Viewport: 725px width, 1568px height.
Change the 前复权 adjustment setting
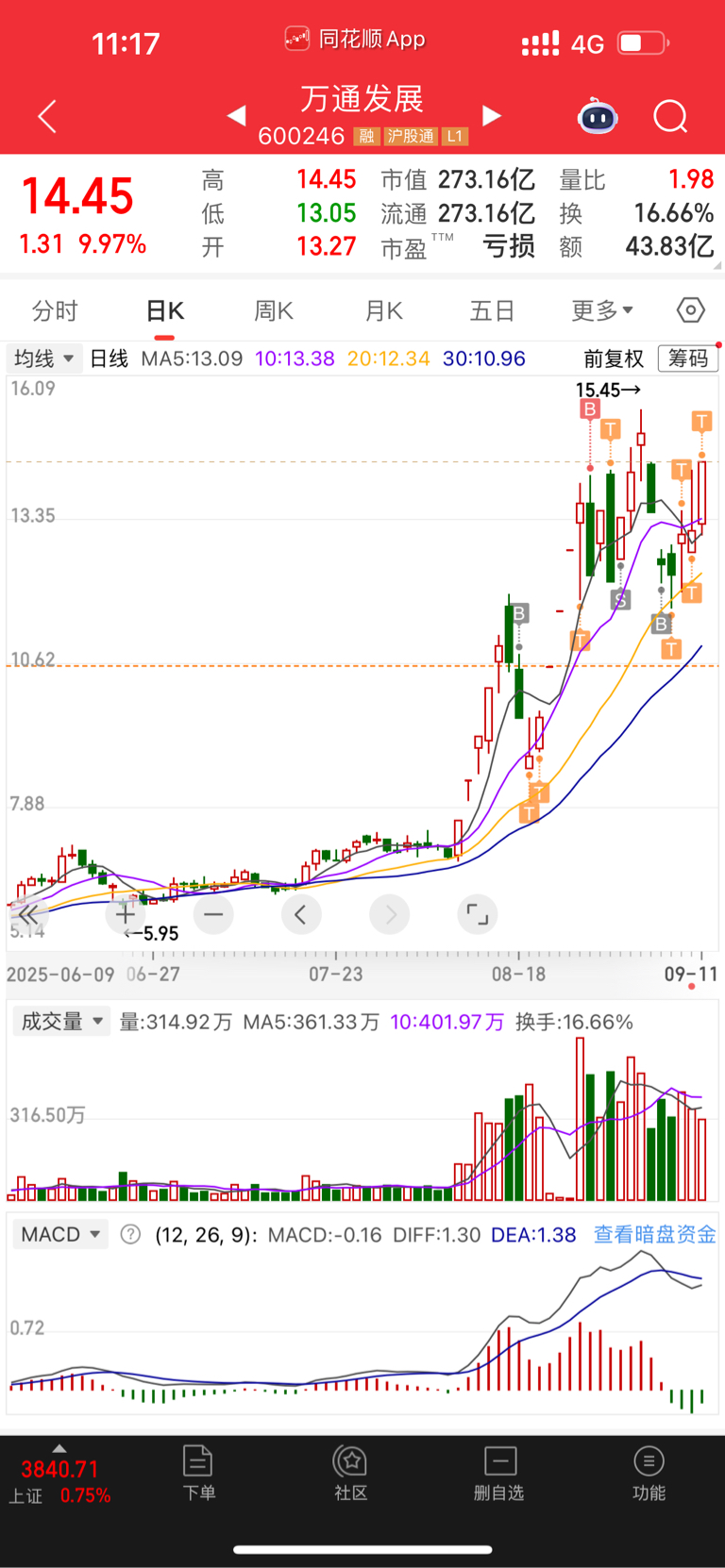614,359
